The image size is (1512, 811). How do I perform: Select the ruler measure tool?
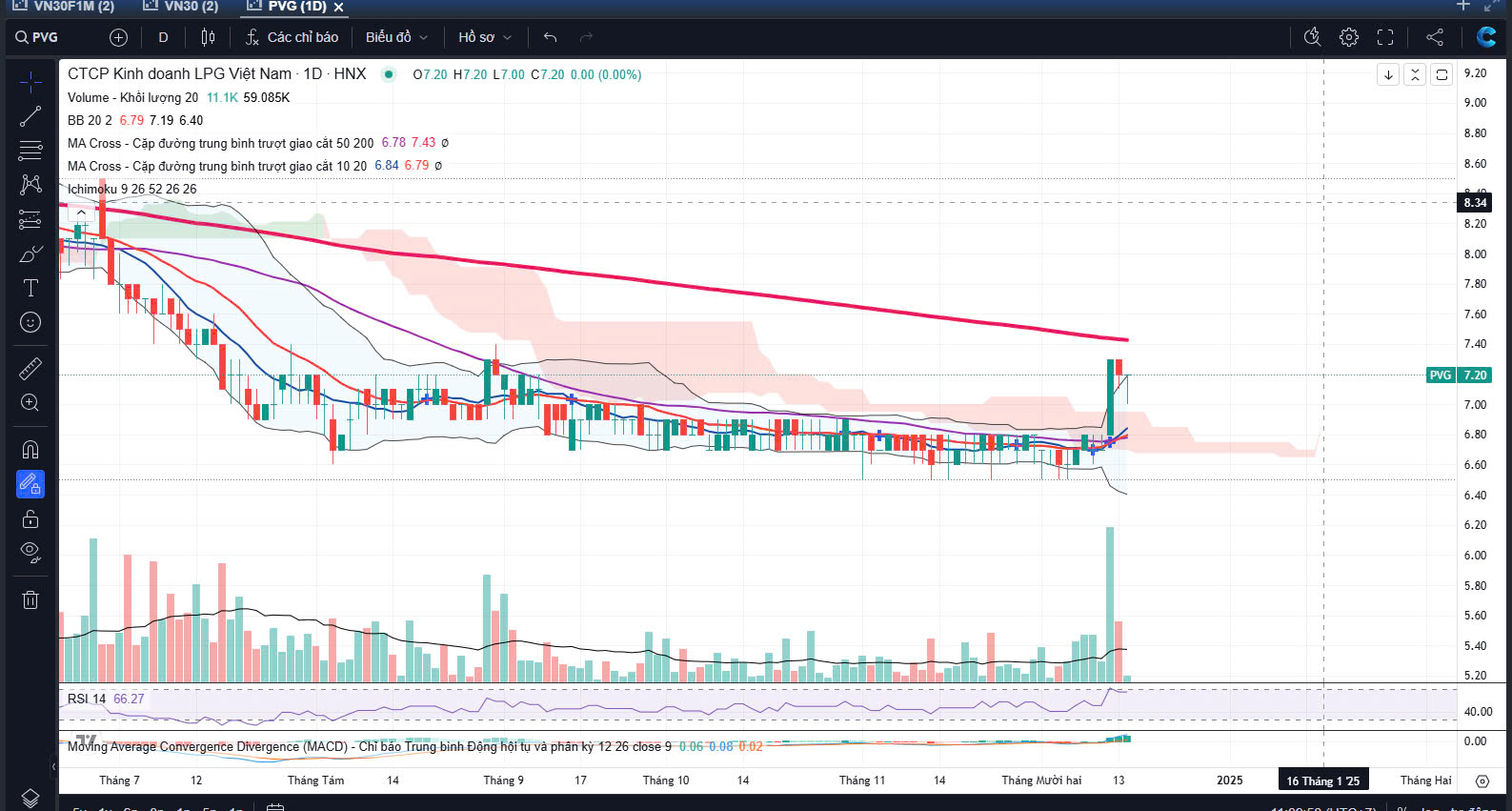pyautogui.click(x=30, y=368)
